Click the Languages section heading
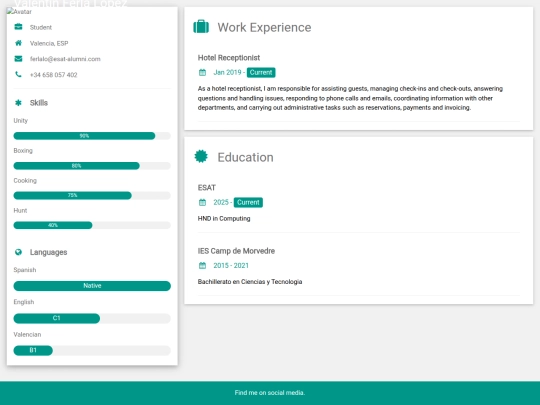540x405 pixels. (x=48, y=252)
